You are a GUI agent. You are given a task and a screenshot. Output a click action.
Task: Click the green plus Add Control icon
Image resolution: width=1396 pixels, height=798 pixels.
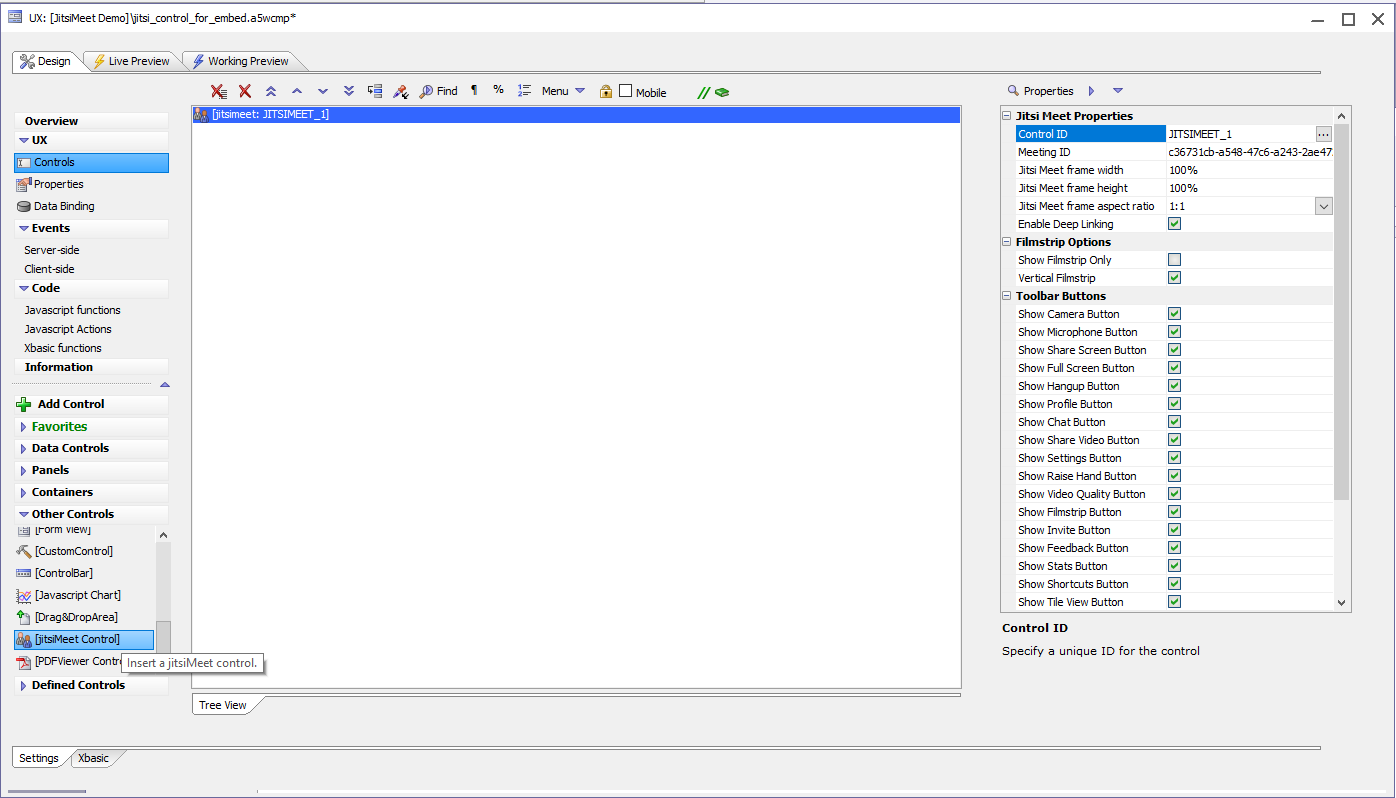24,404
